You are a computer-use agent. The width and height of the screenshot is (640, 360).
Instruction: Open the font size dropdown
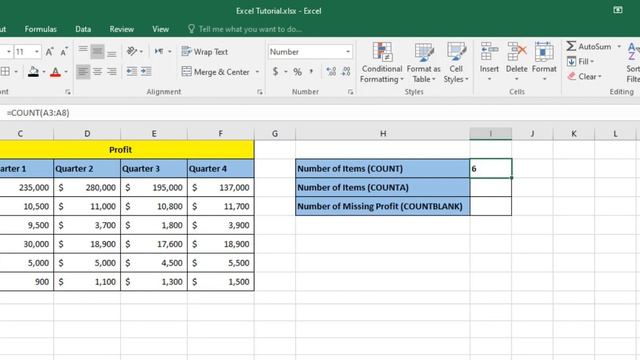click(37, 52)
